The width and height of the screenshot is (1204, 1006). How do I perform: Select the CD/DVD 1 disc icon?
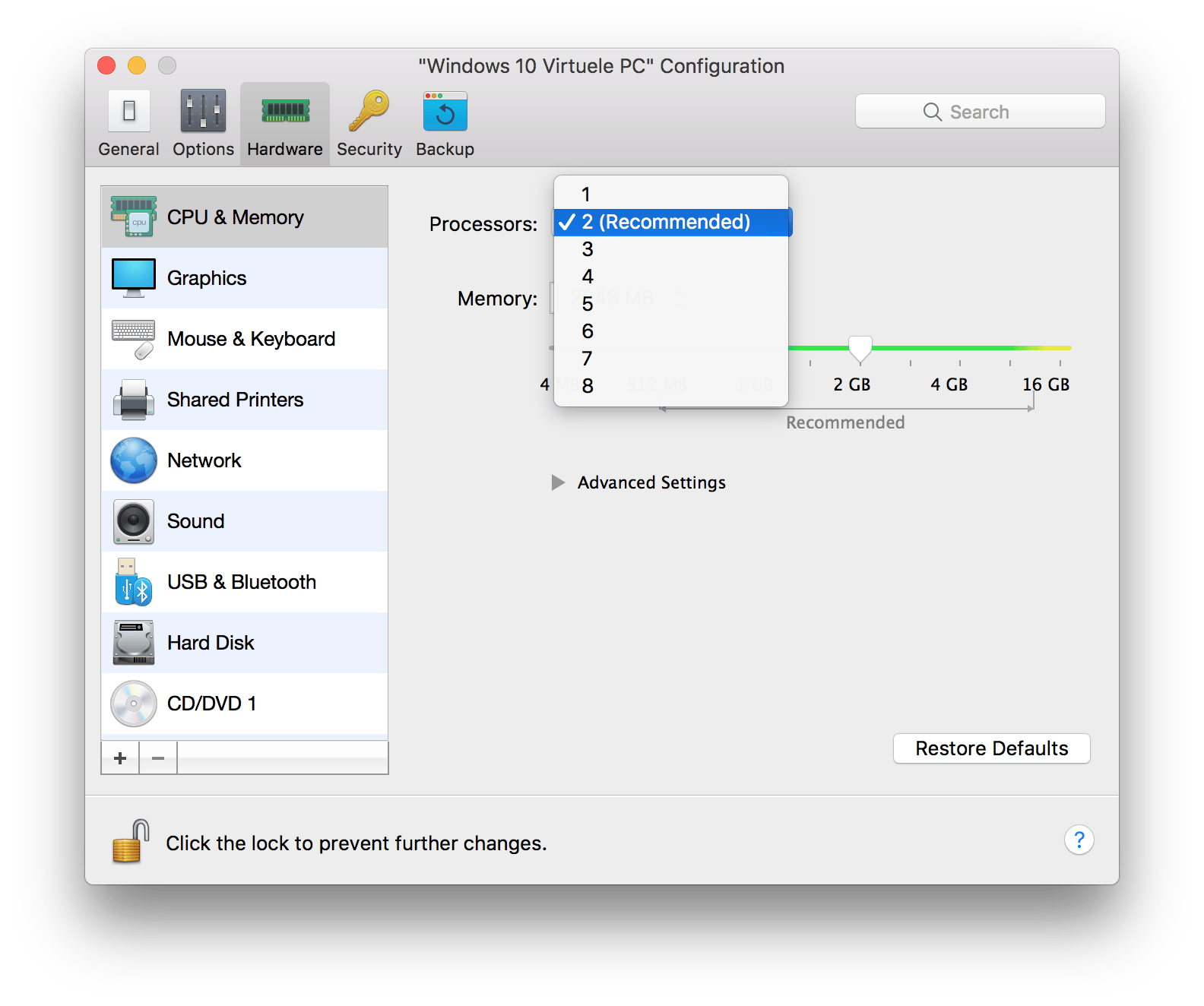134,704
